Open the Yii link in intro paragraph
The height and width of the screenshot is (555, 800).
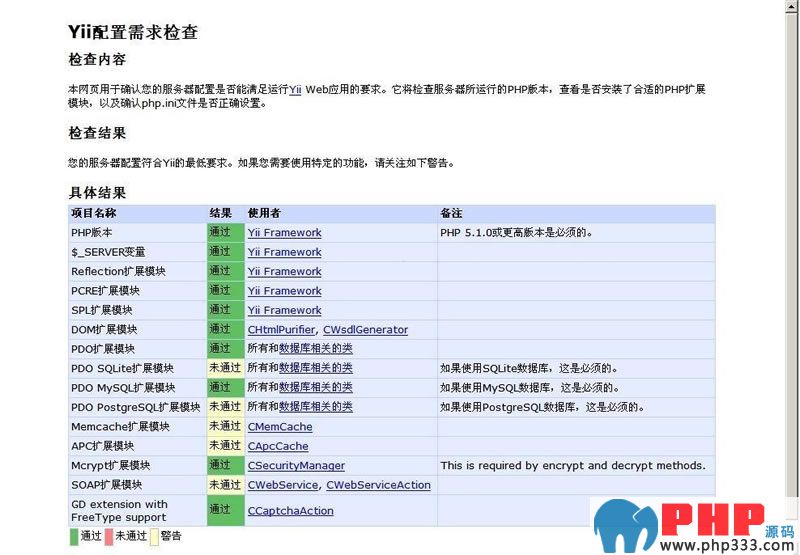point(295,89)
